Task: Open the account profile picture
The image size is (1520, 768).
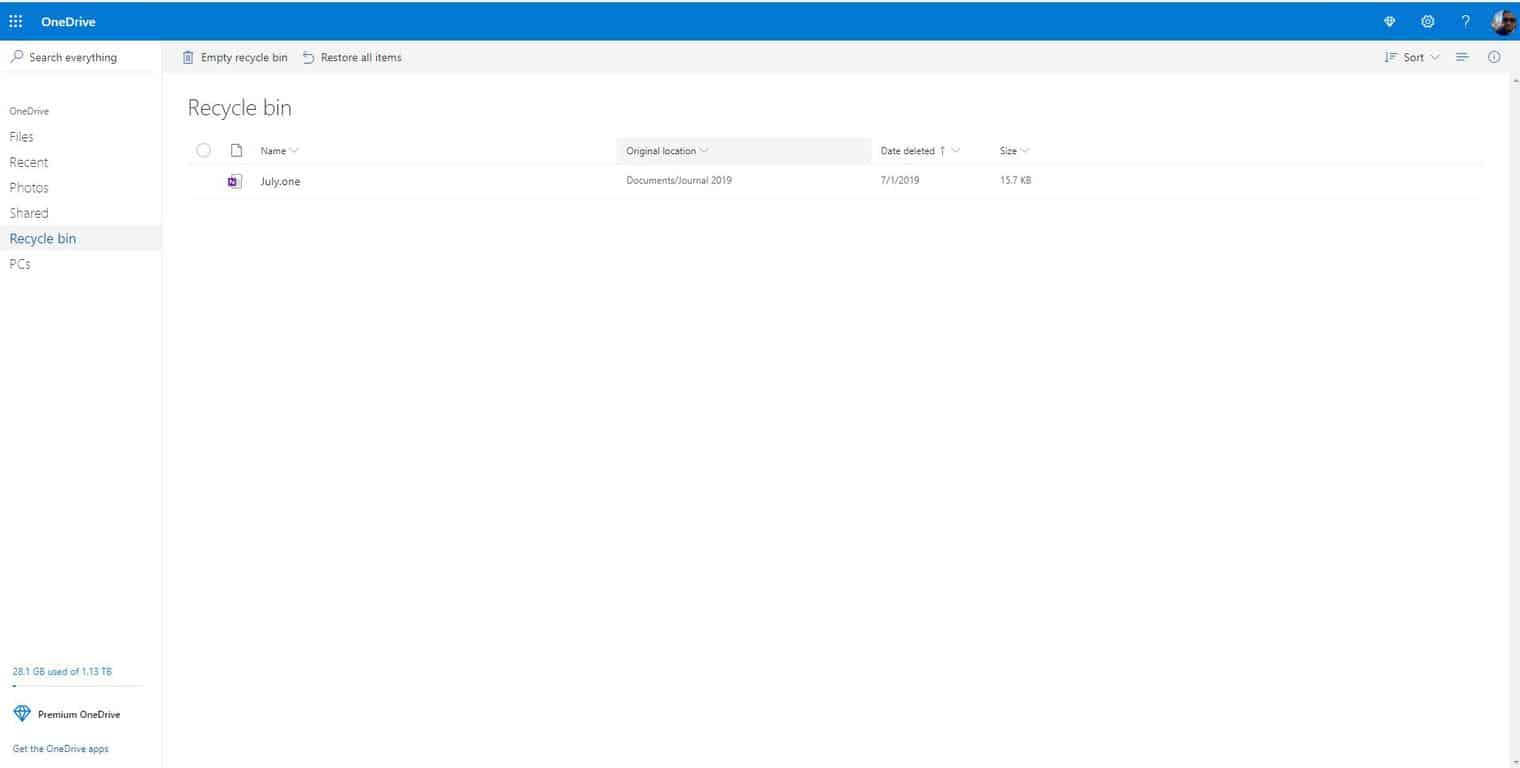Action: point(1503,22)
